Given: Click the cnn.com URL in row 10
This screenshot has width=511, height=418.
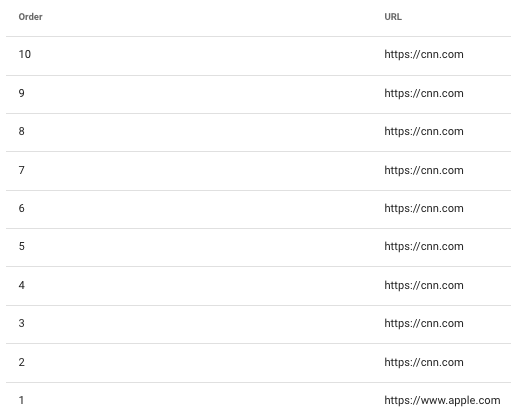Looking at the screenshot, I should 424,54.
